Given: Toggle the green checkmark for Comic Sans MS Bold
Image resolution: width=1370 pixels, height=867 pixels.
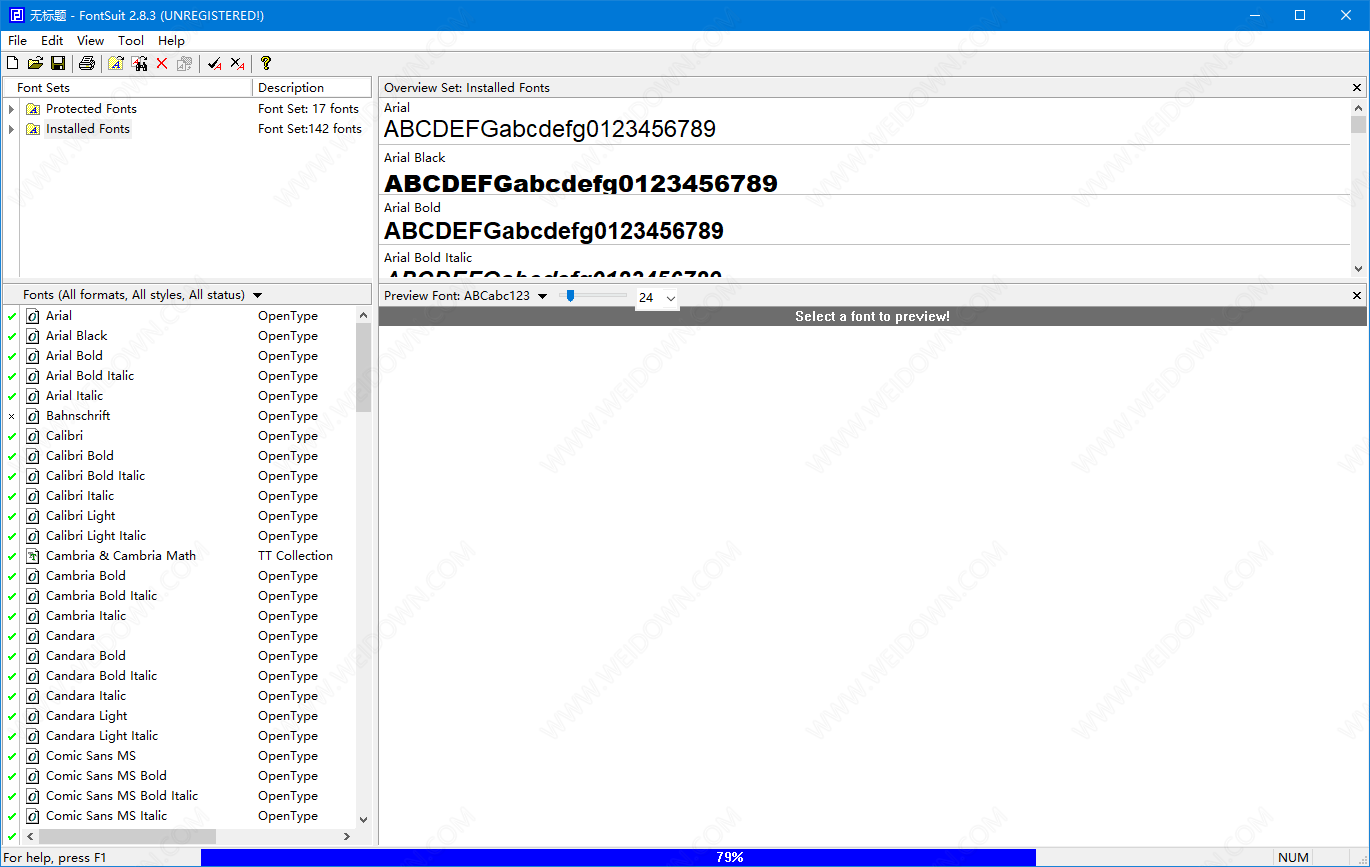Looking at the screenshot, I should [12, 776].
